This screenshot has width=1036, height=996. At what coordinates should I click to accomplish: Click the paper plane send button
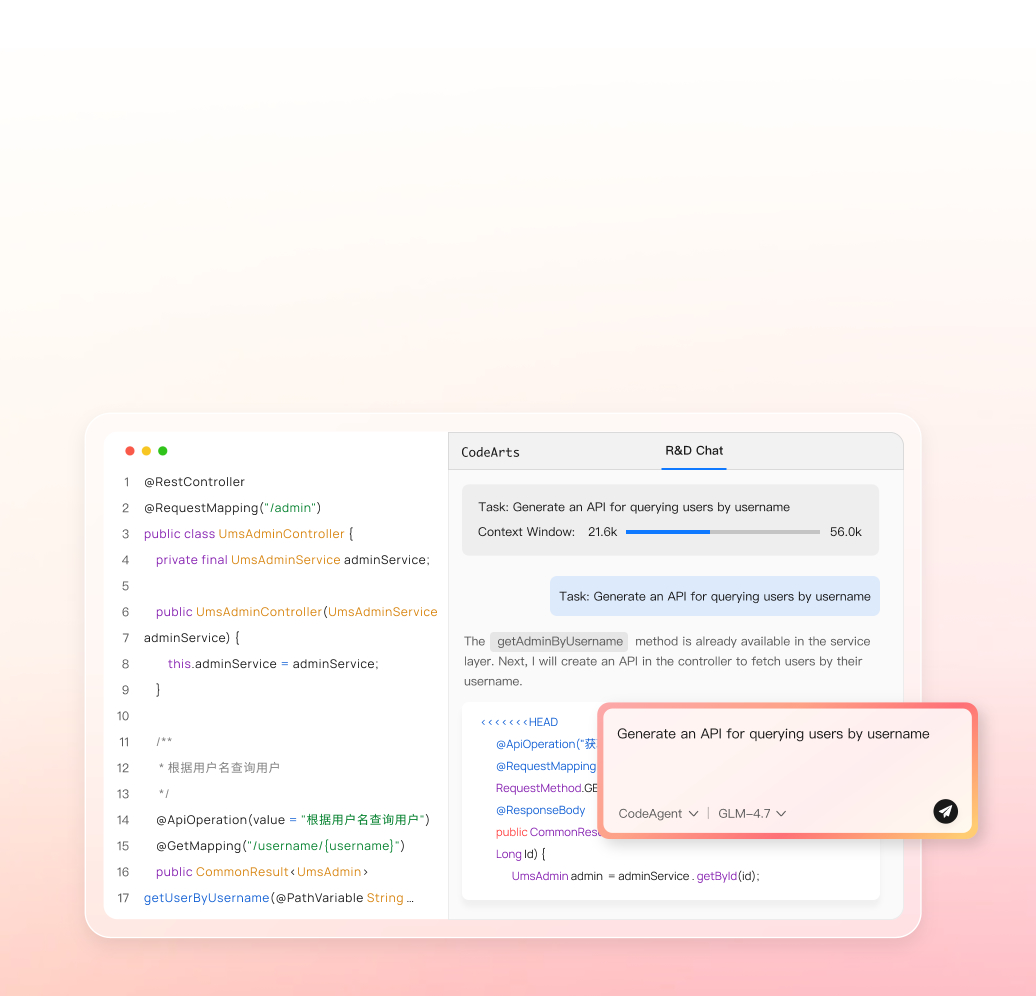pos(945,811)
